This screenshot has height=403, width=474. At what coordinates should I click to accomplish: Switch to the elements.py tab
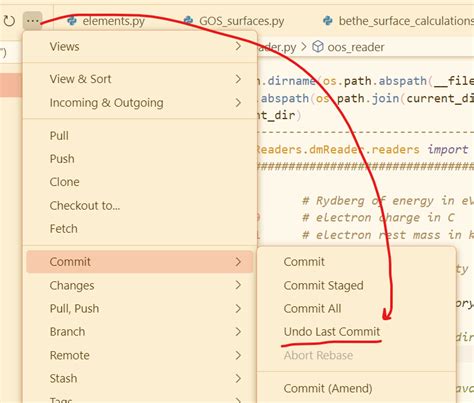(x=114, y=21)
